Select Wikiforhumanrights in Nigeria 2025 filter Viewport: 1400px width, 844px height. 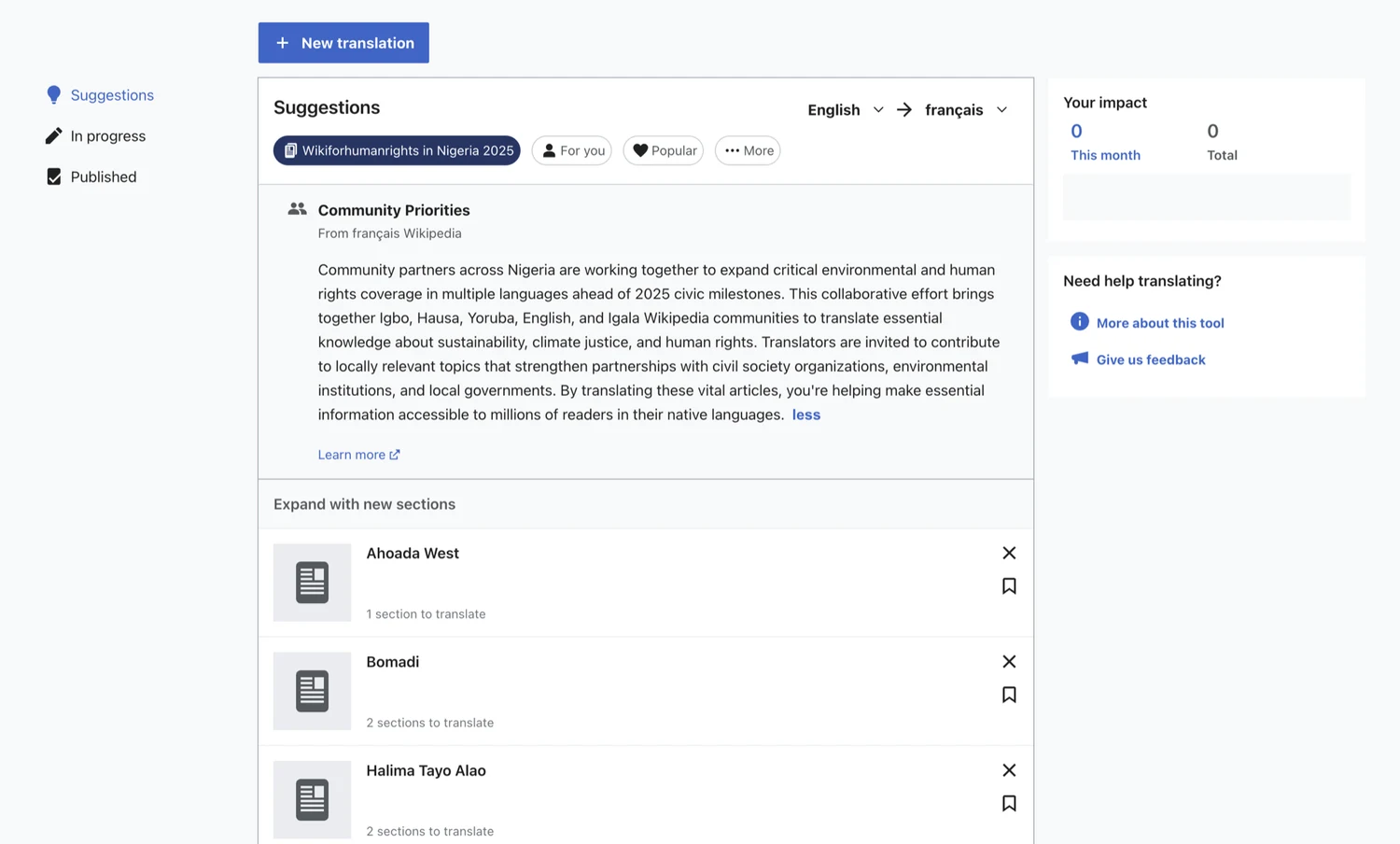(397, 150)
